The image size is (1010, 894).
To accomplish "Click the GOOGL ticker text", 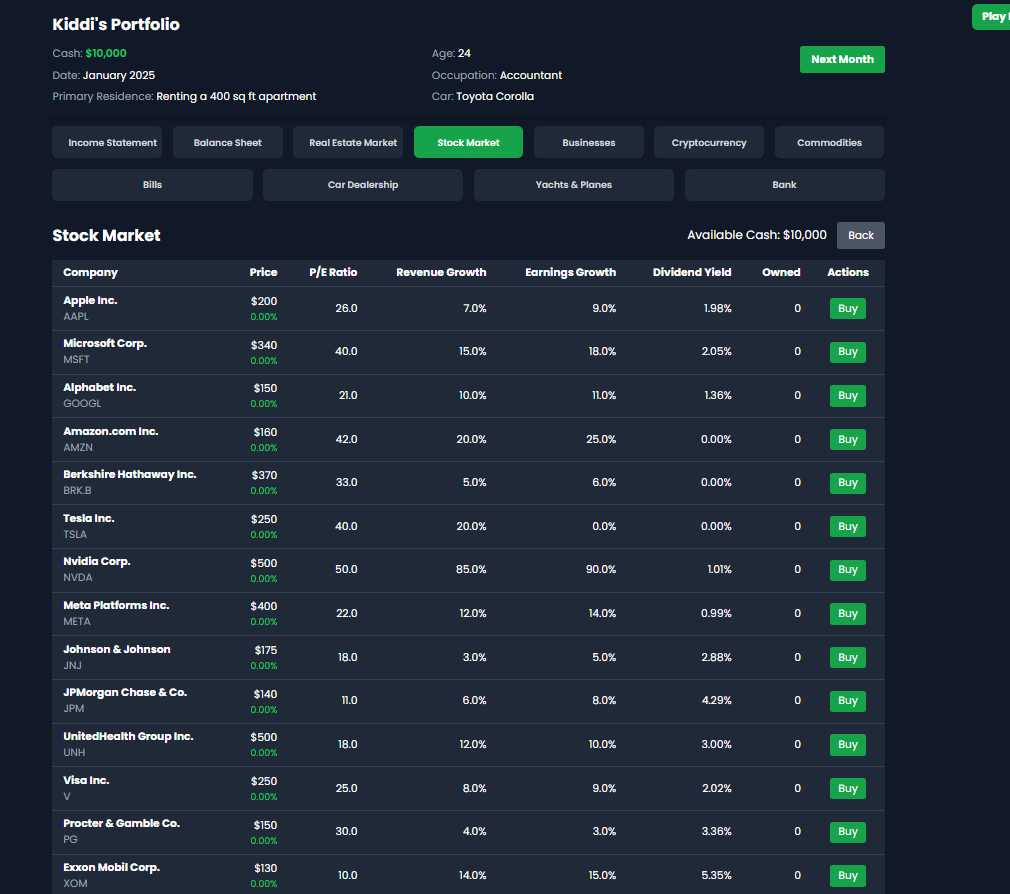I will coord(82,403).
